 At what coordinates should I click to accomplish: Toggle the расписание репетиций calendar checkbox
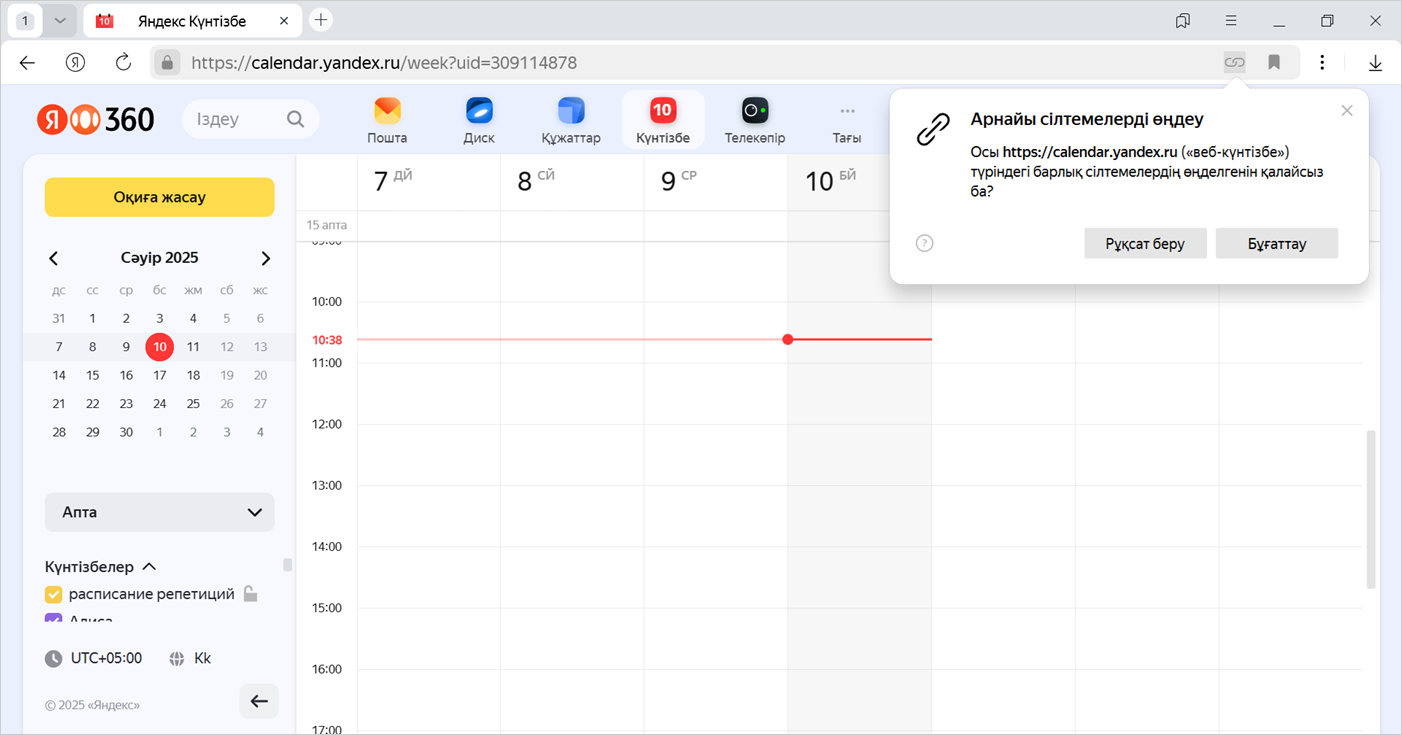[x=54, y=594]
